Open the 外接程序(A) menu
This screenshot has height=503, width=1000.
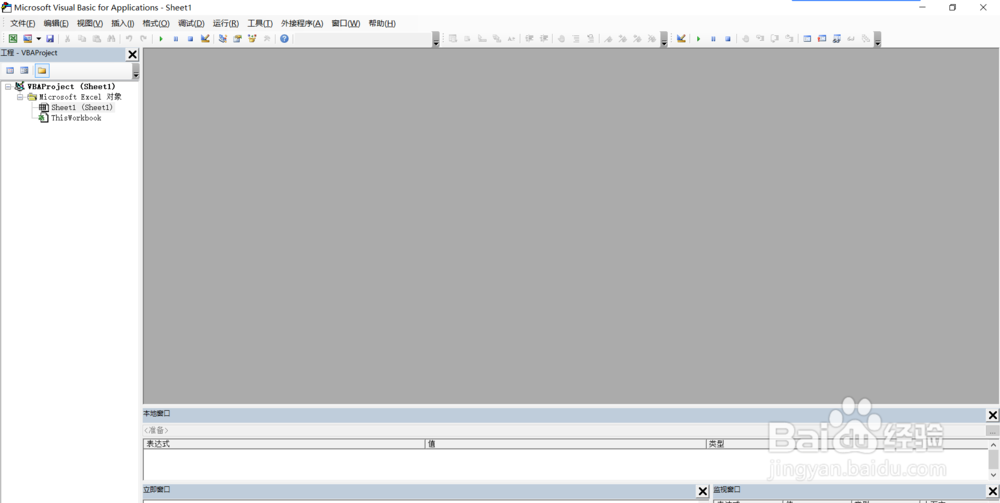(302, 24)
